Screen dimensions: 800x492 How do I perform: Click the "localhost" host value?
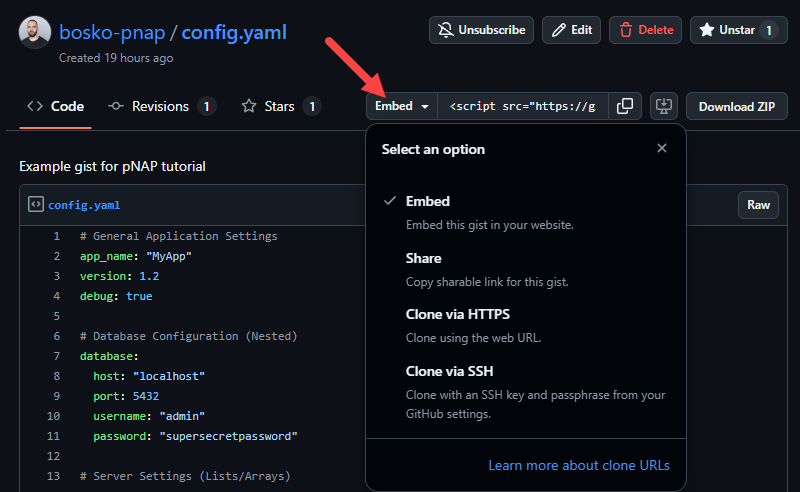coord(169,376)
